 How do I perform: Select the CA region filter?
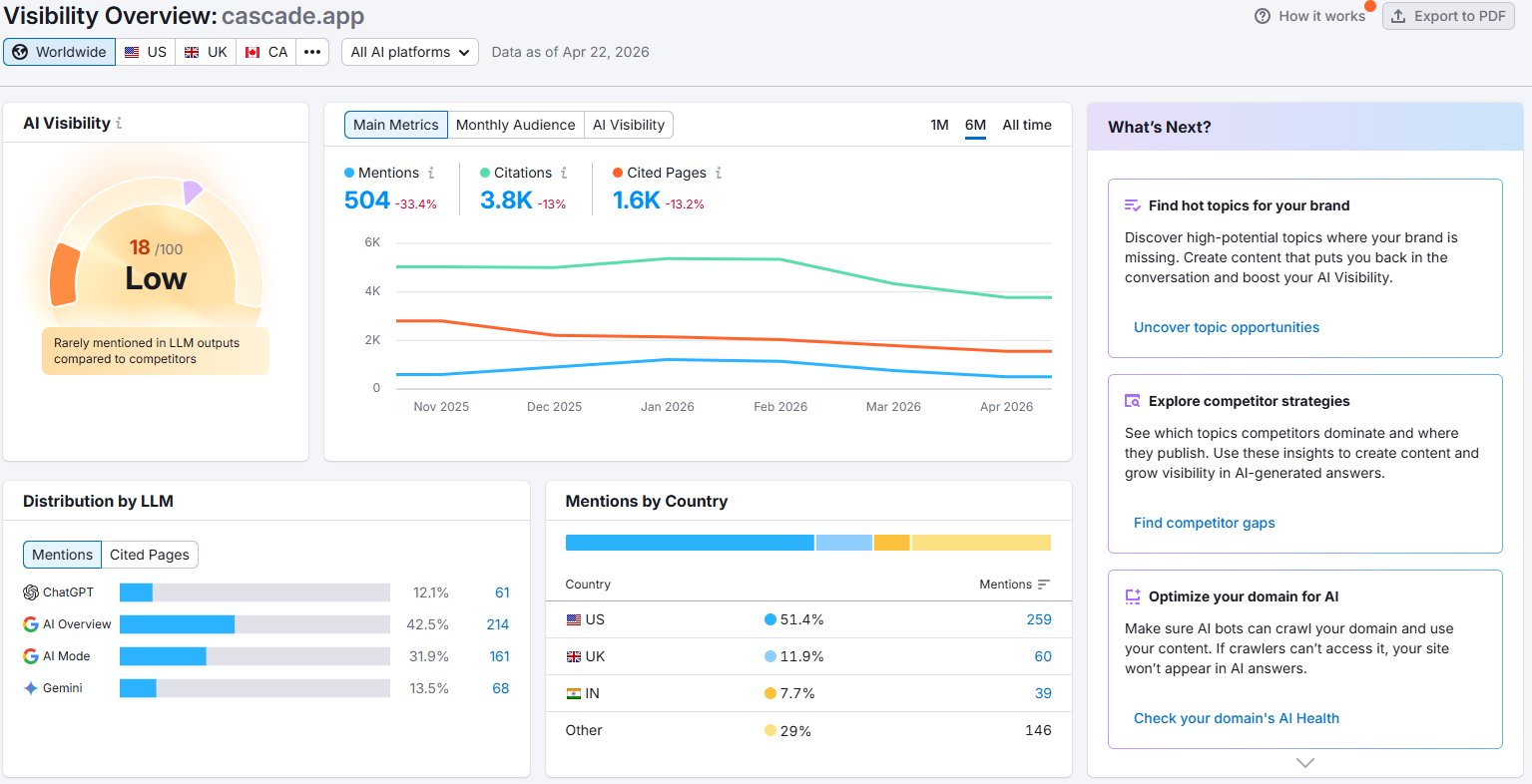(x=266, y=52)
